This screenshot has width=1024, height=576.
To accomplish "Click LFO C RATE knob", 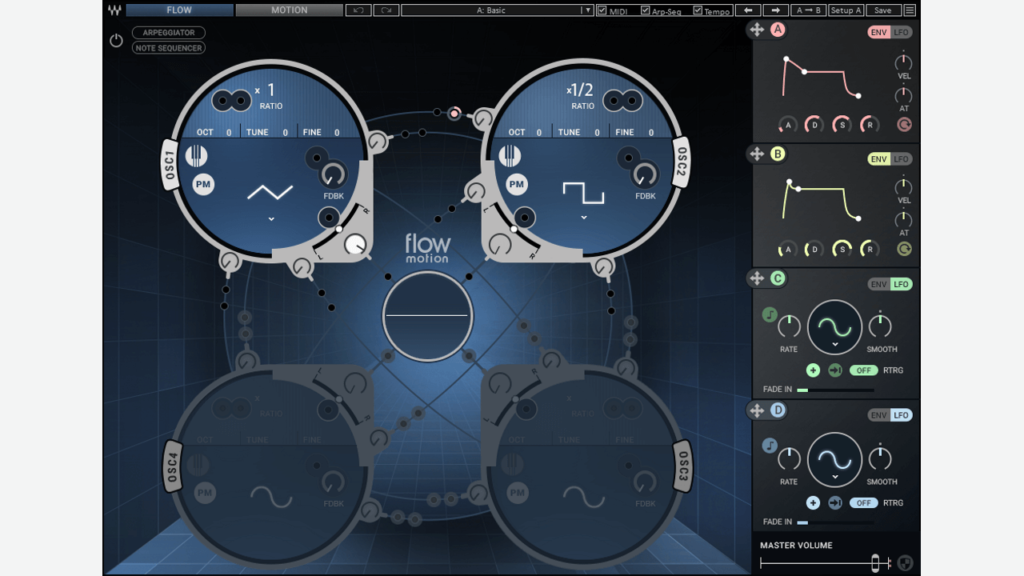I will [789, 327].
